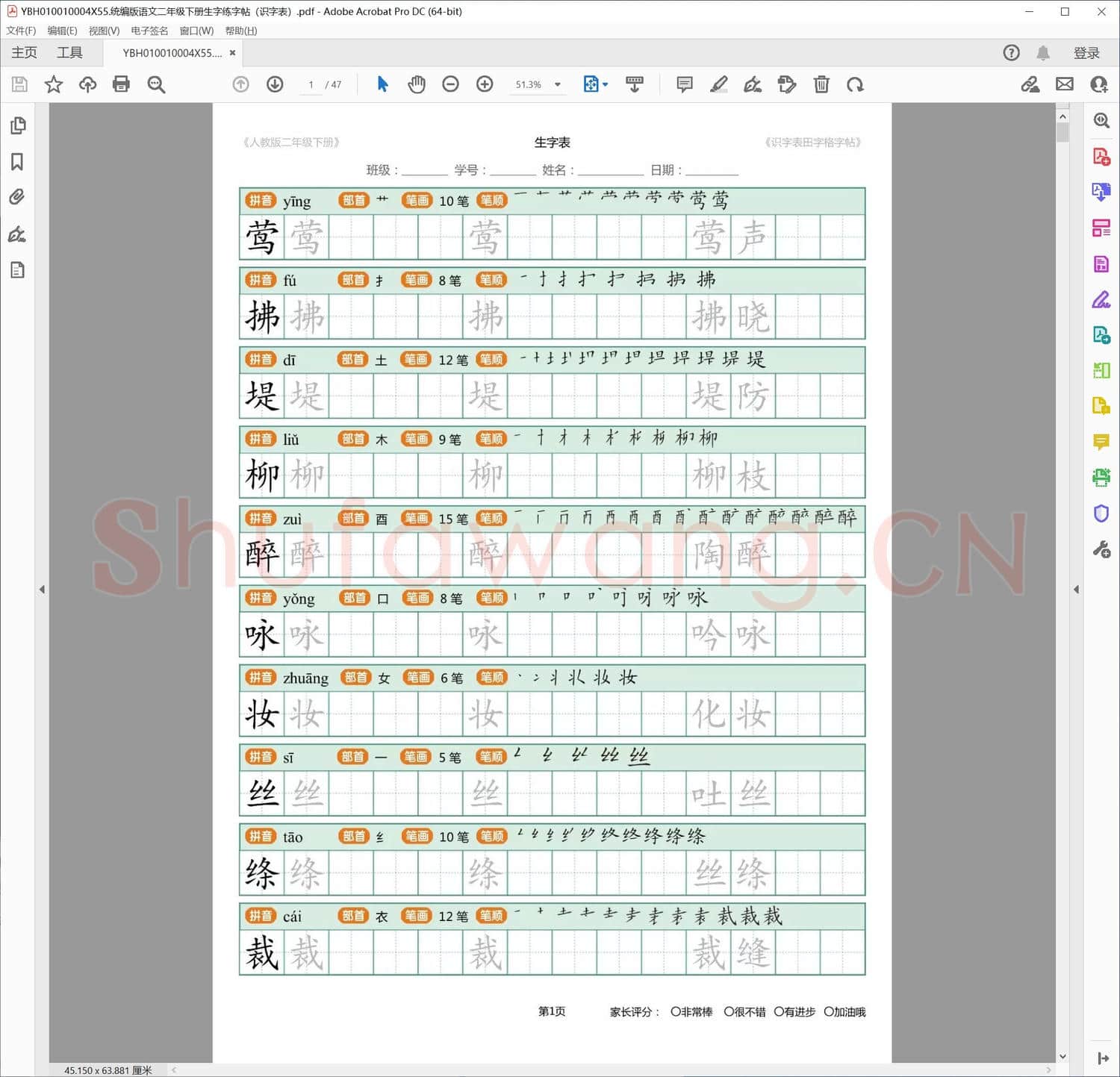Print the document using the printer icon

click(121, 84)
